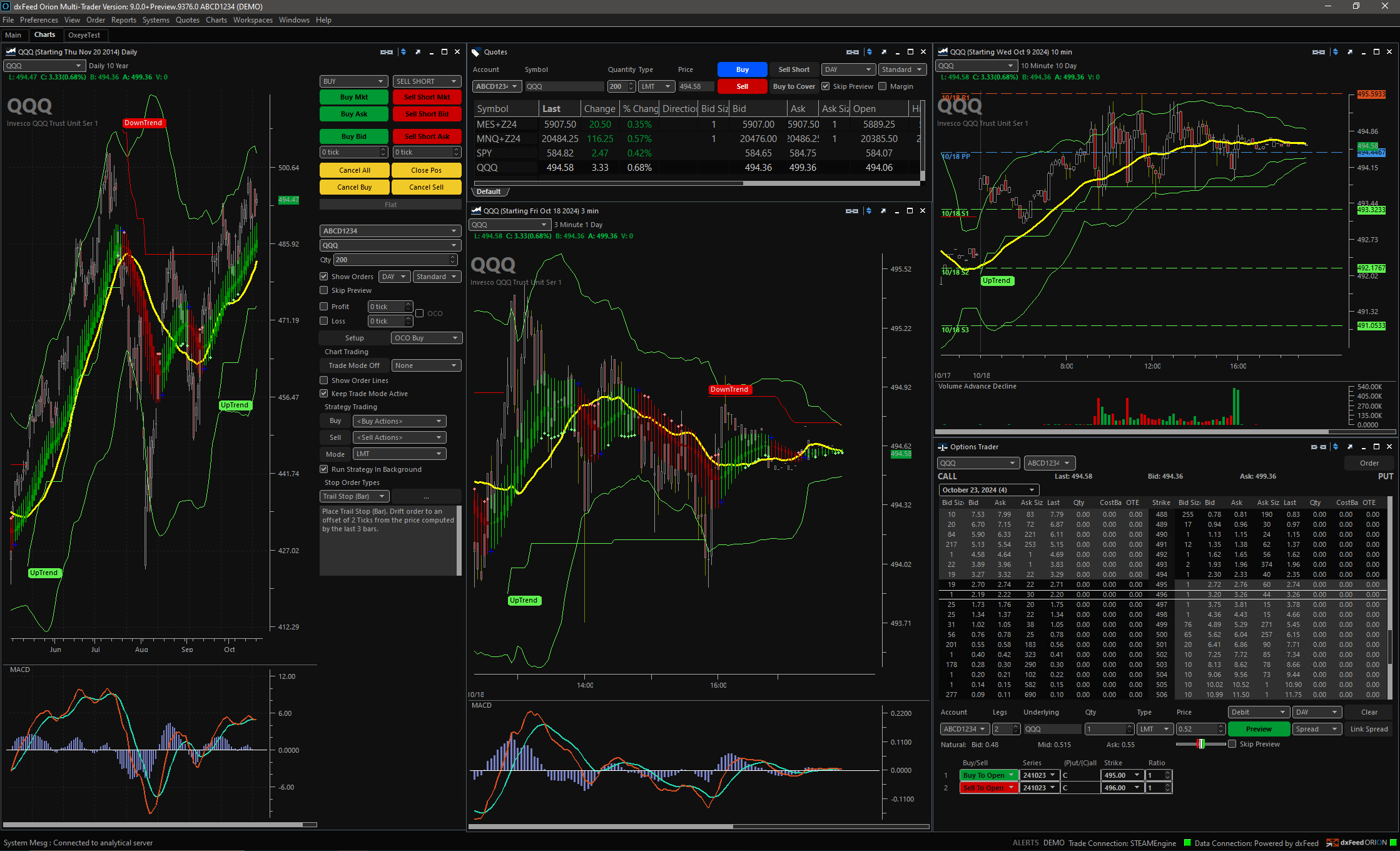Click the link icon in the Options Trader titlebar
The width and height of the screenshot is (1400, 851).
click(x=1314, y=447)
